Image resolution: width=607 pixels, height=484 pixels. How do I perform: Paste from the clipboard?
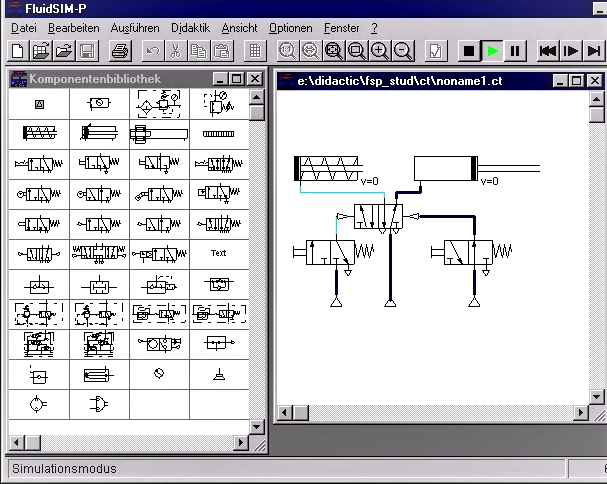pos(221,51)
